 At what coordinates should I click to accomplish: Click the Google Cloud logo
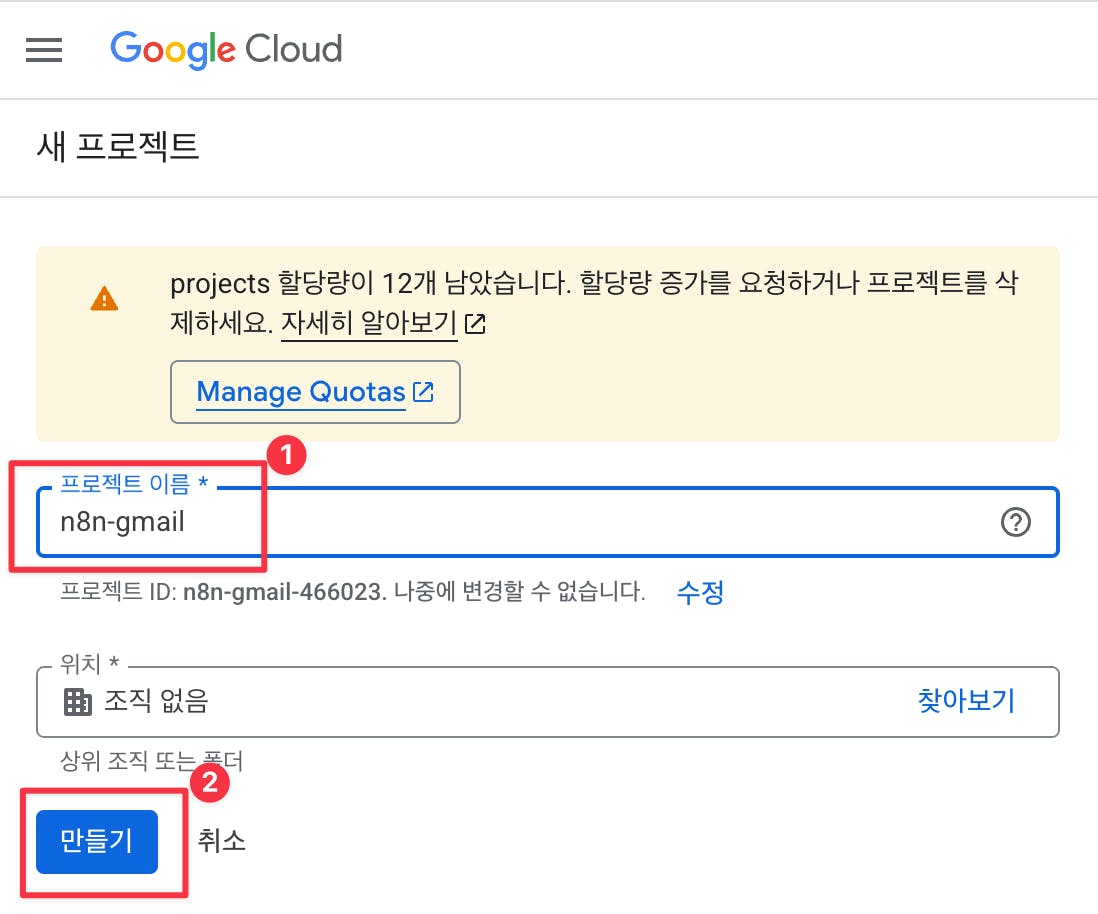(x=226, y=50)
